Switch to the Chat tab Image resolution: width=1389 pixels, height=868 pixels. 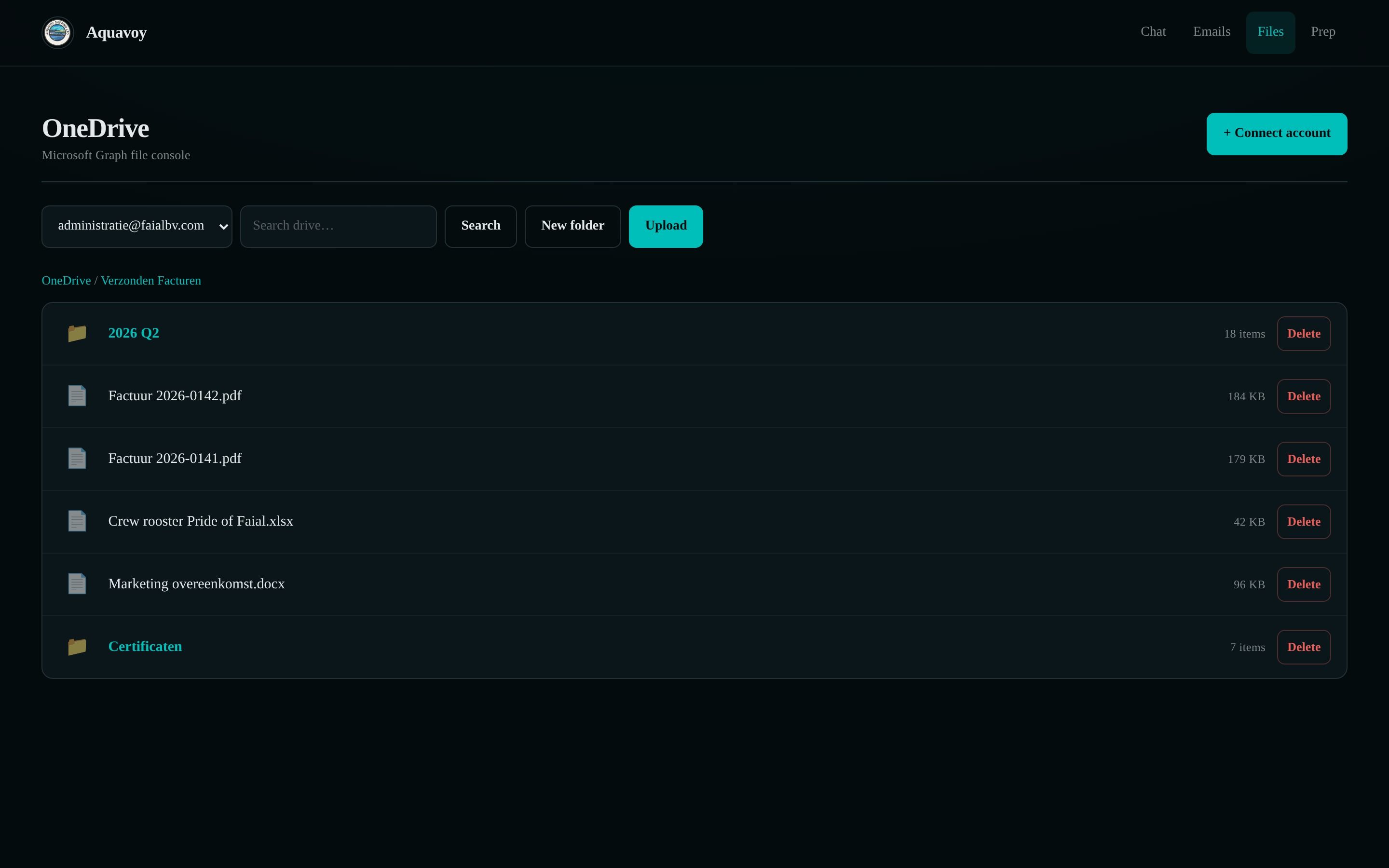click(1153, 32)
